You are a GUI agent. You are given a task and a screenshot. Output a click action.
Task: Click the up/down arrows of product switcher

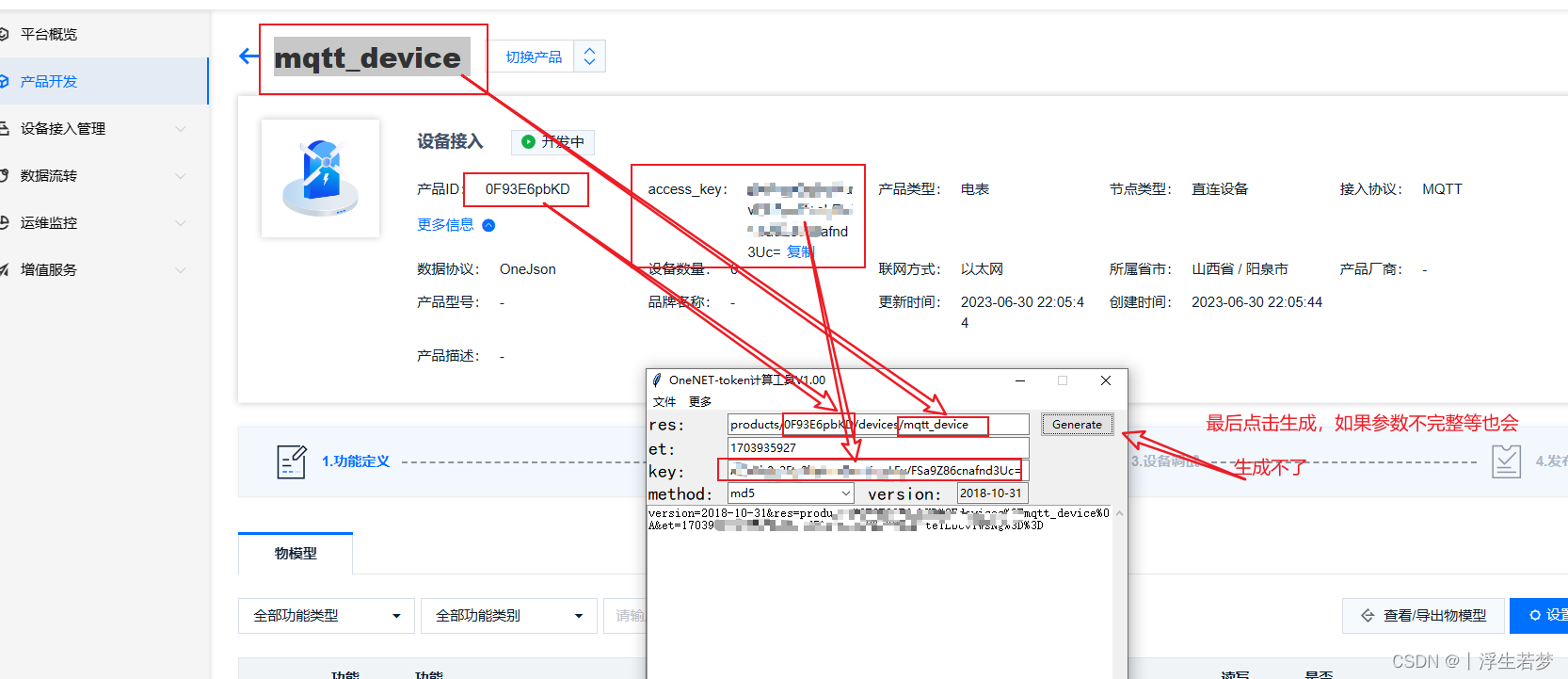[589, 57]
